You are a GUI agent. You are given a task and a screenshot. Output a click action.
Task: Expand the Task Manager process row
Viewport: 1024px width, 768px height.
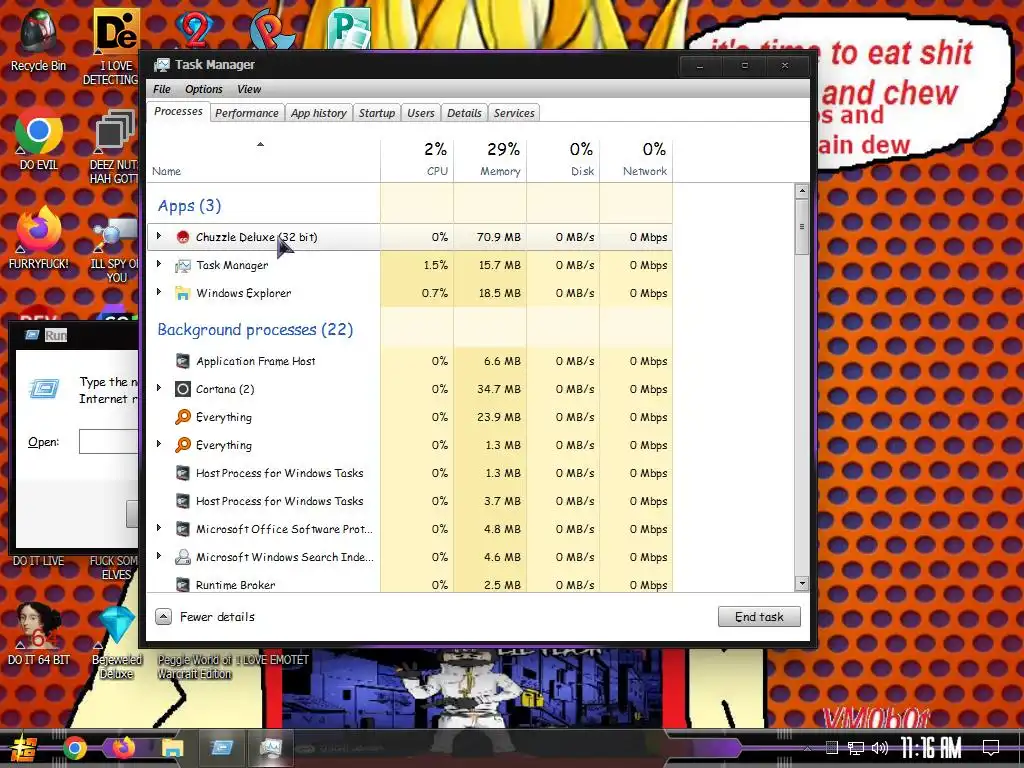[x=159, y=264]
